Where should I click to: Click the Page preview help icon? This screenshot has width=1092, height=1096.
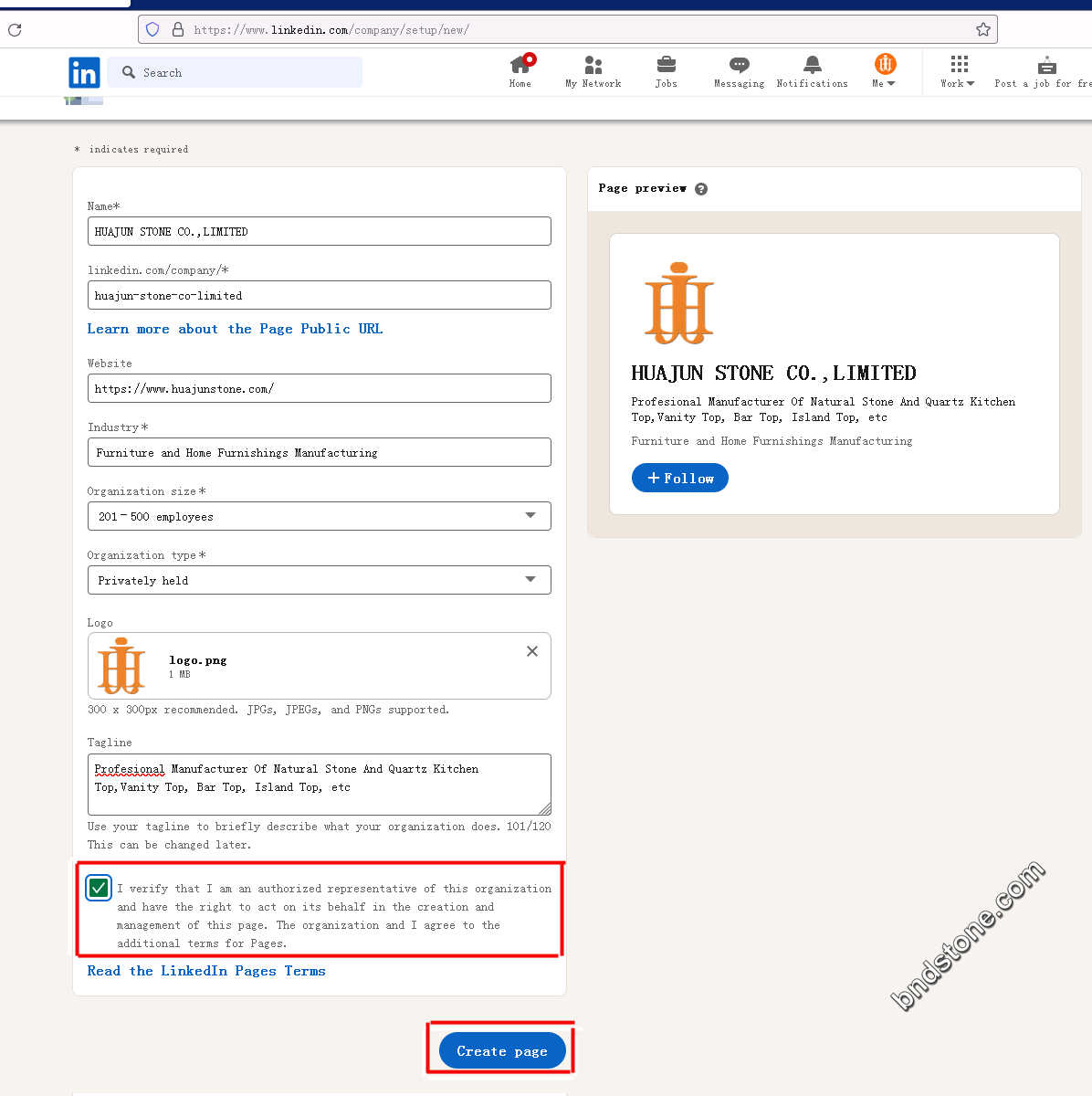pos(701,189)
